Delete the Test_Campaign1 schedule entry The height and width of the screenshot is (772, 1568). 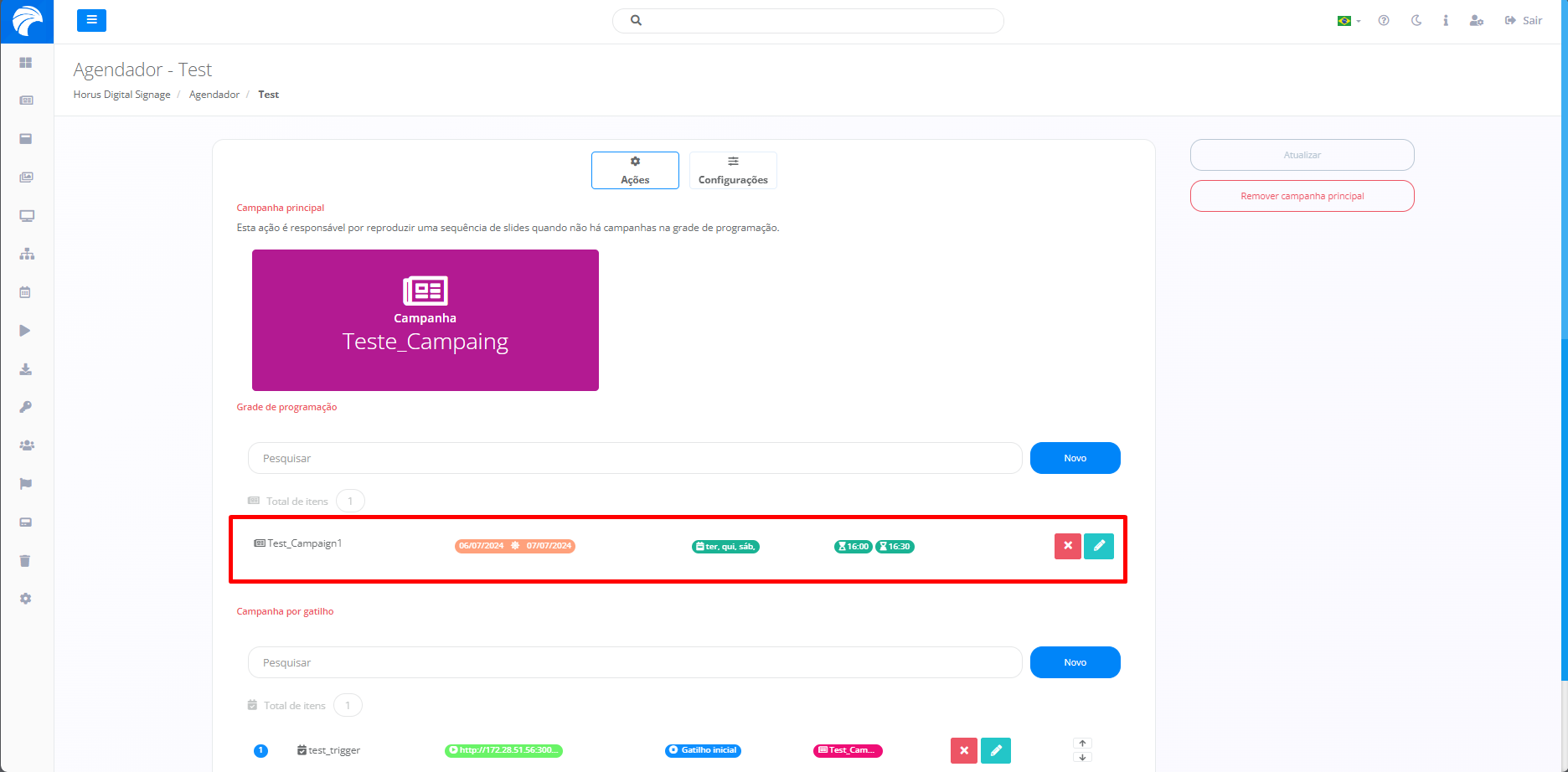1067,546
